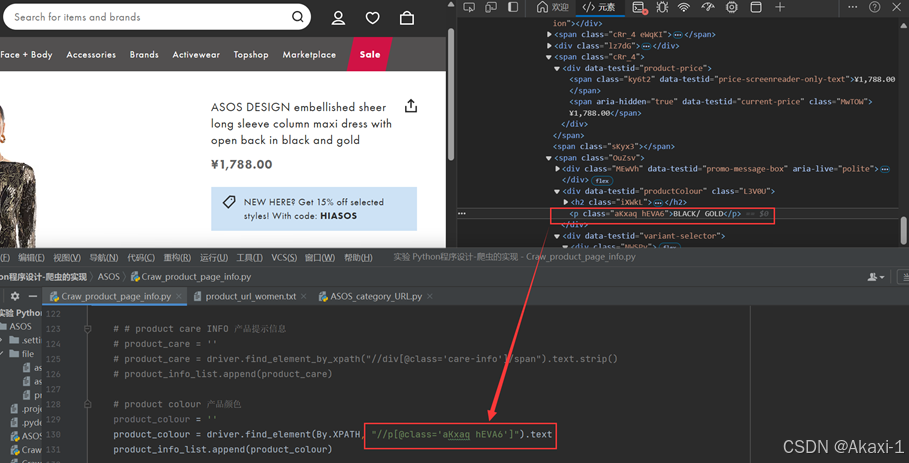909x463 pixels.
Task: Open the DevTools performance gauge icon
Action: point(708,7)
